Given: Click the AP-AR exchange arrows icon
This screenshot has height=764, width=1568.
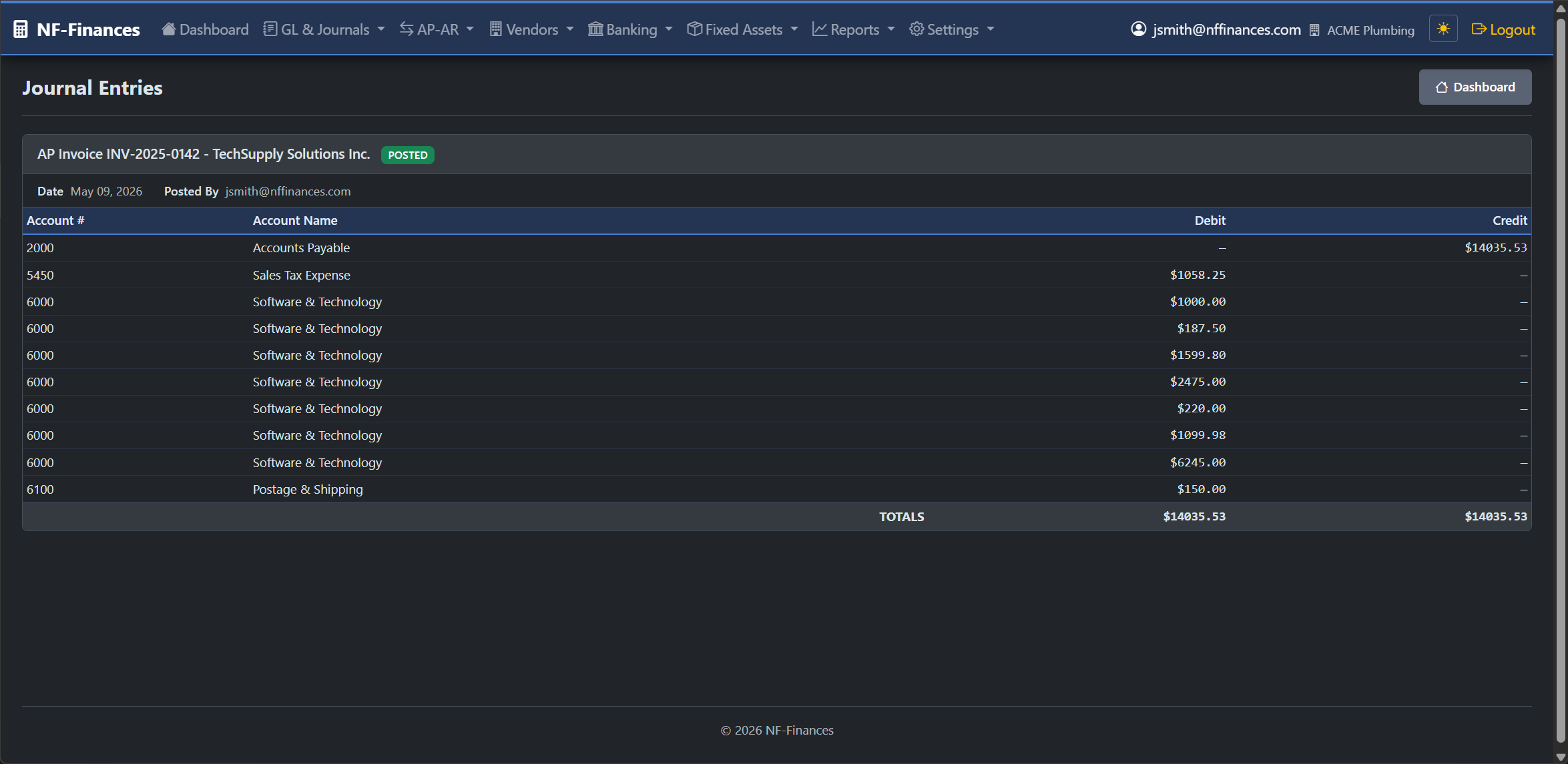Looking at the screenshot, I should click(x=407, y=29).
